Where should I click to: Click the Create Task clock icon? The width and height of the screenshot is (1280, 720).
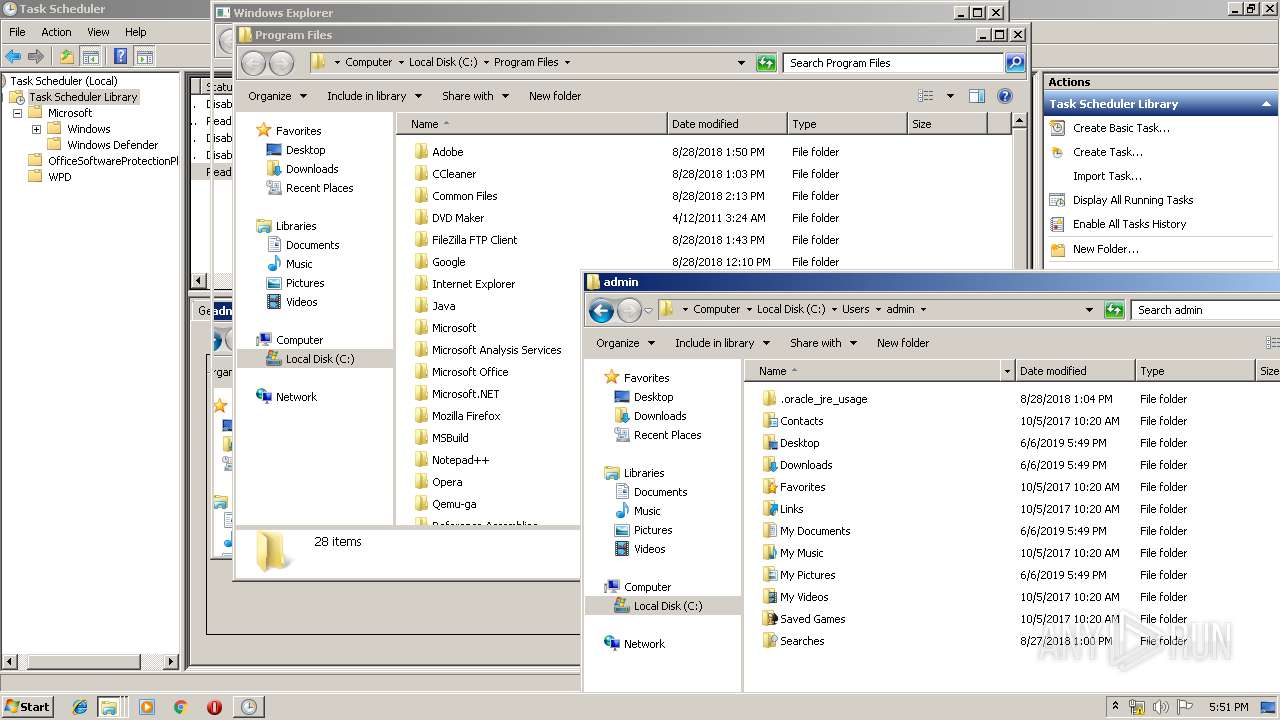coord(1057,152)
